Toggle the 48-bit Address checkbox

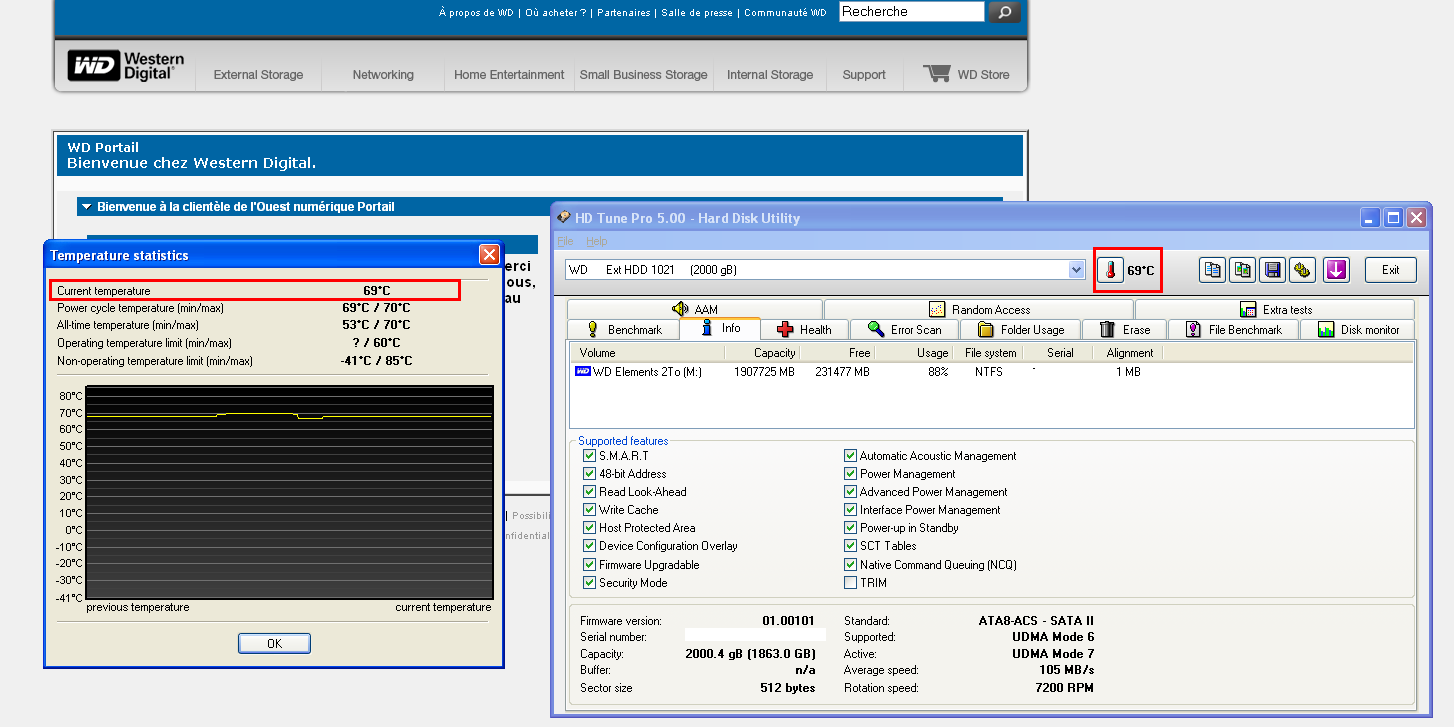[589, 474]
